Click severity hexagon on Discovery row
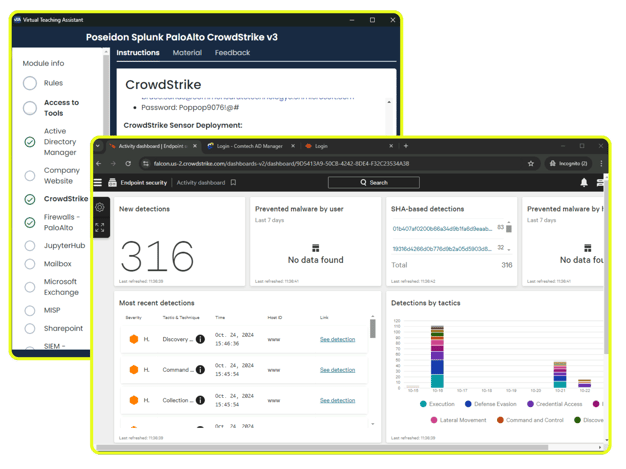 point(134,339)
